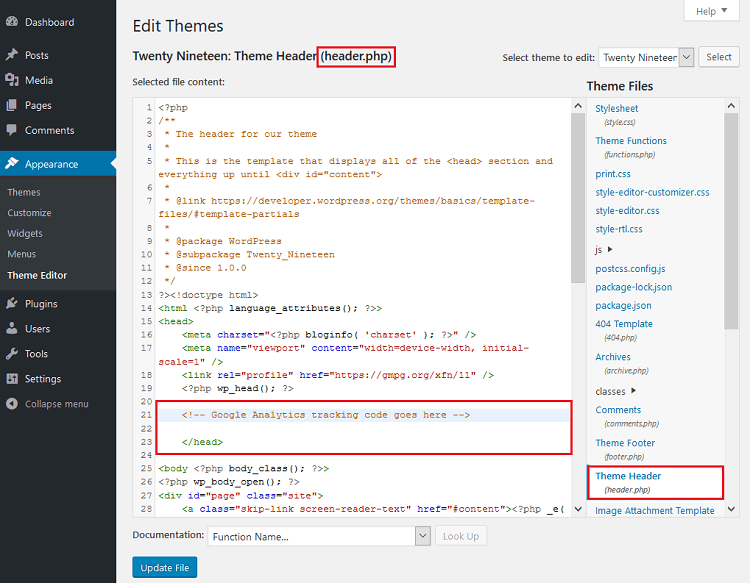Open the Pages menu item

[x=38, y=105]
